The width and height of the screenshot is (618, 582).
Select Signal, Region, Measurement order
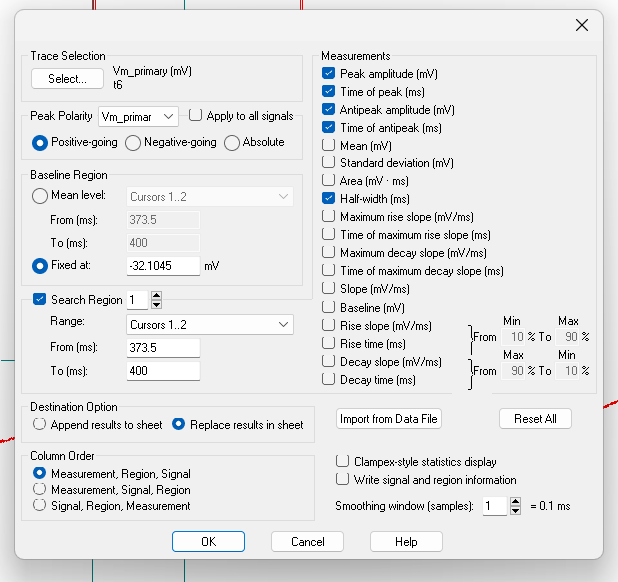coord(39,506)
